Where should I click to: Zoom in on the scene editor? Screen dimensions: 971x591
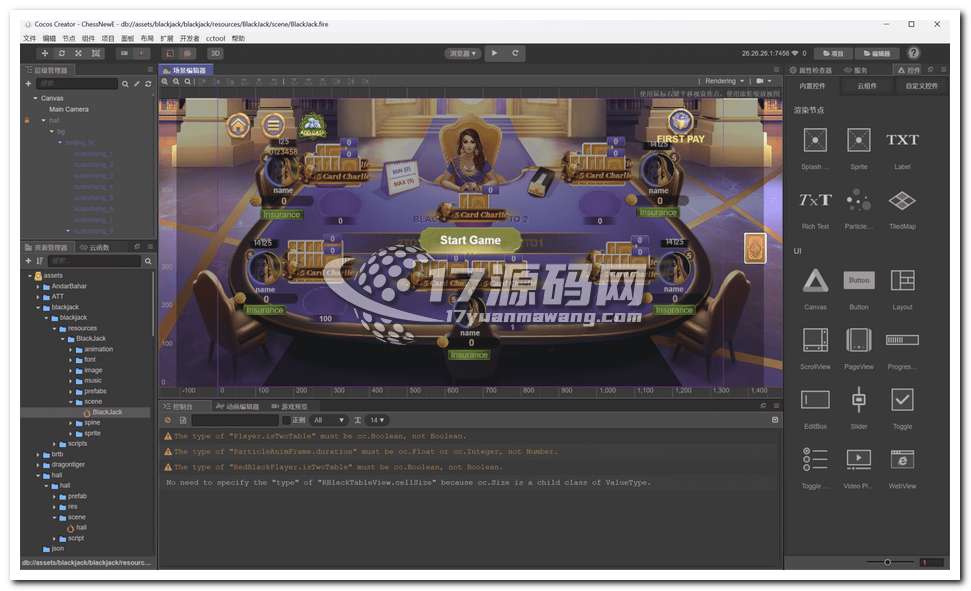pyautogui.click(x=165, y=81)
